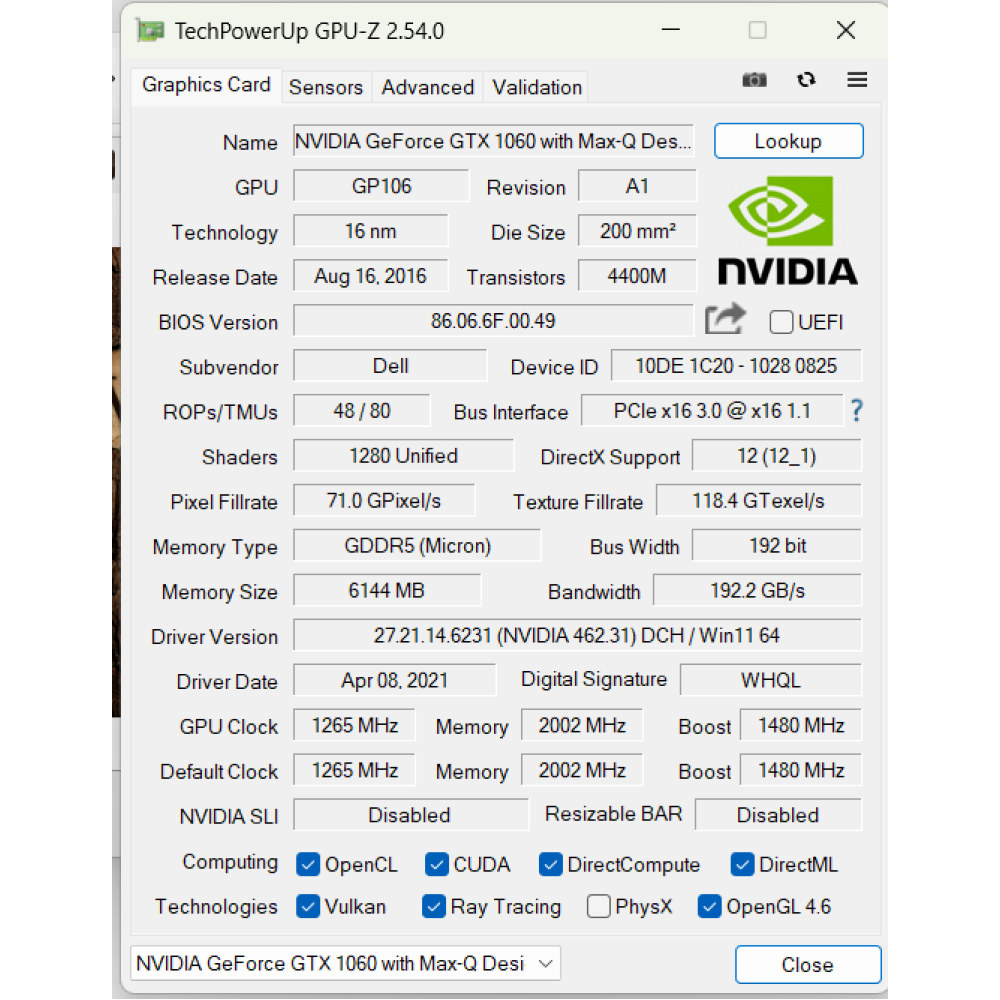1000x1000 pixels.
Task: Click the Release Date Aug 16, 2016
Action: 371,276
